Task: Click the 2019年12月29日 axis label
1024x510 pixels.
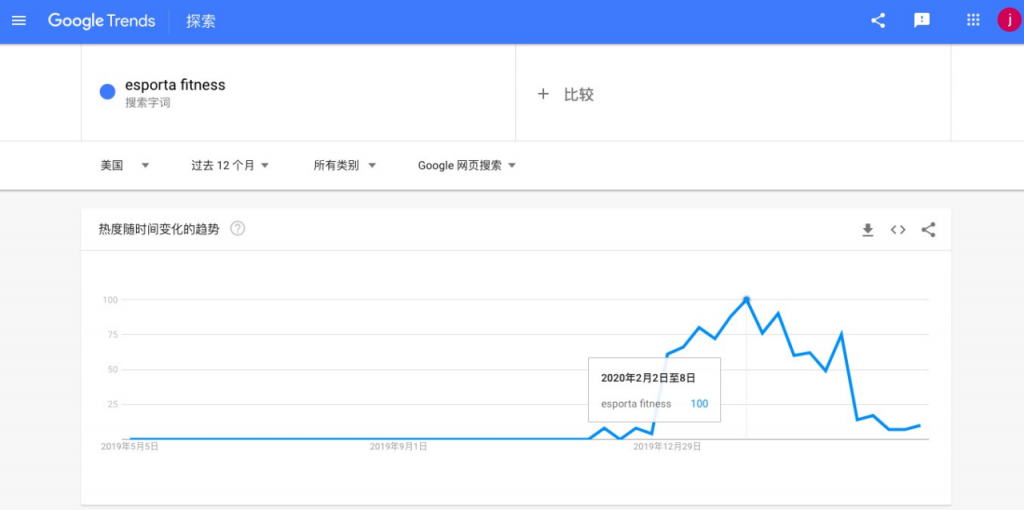Action: pos(667,447)
